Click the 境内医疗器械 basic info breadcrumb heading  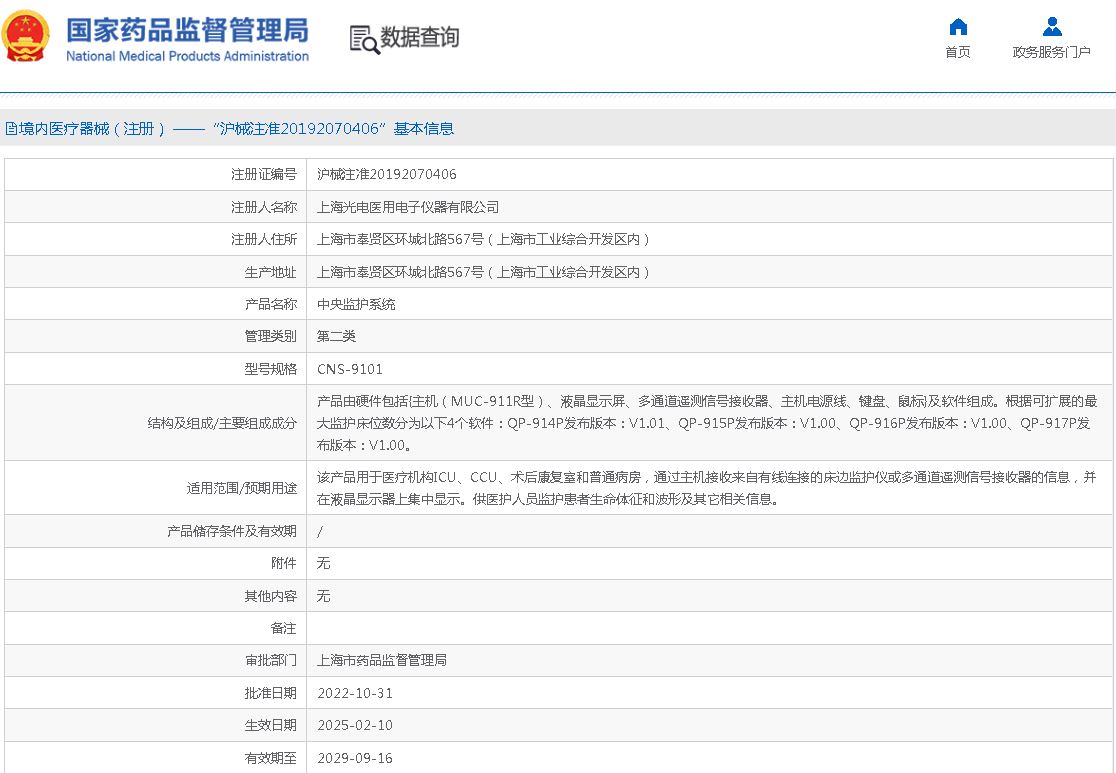(230, 129)
